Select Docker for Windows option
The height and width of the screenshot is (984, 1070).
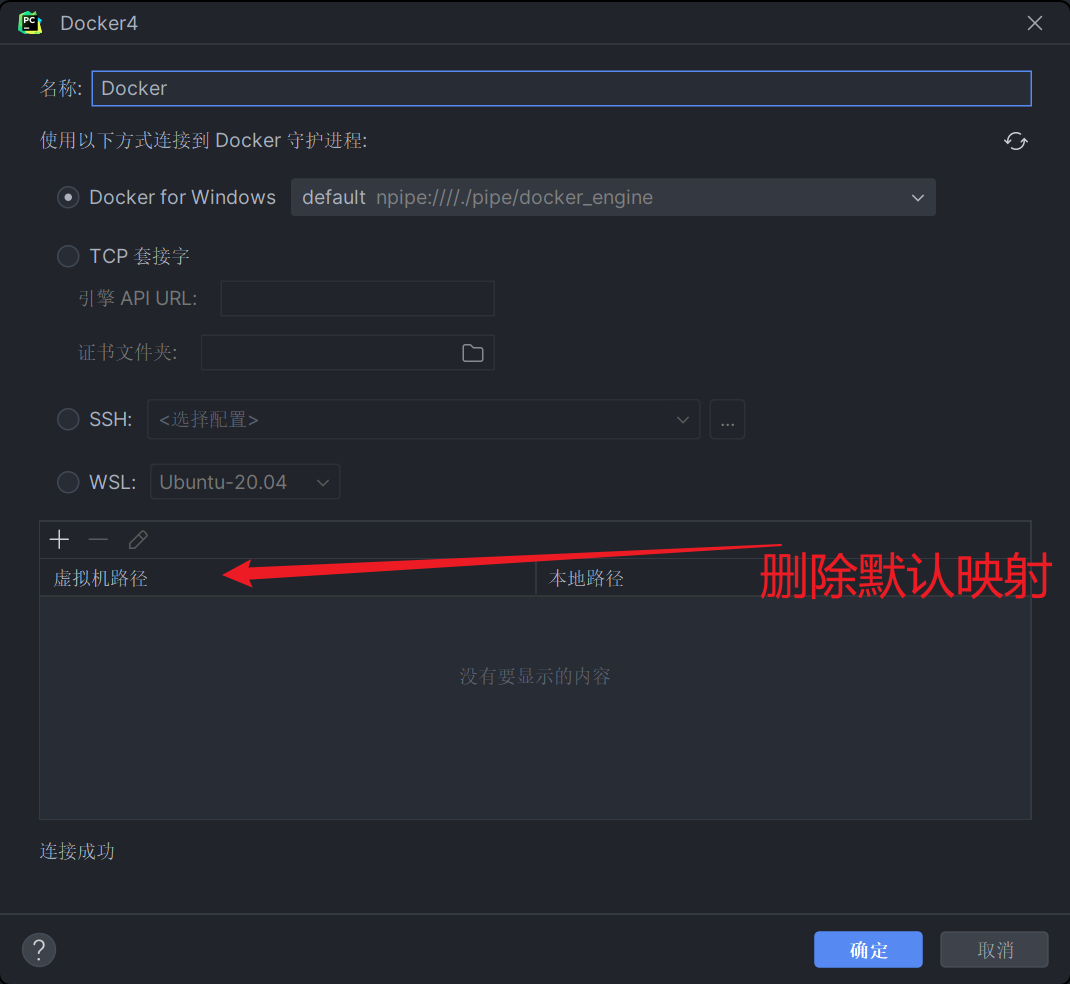pyautogui.click(x=68, y=197)
